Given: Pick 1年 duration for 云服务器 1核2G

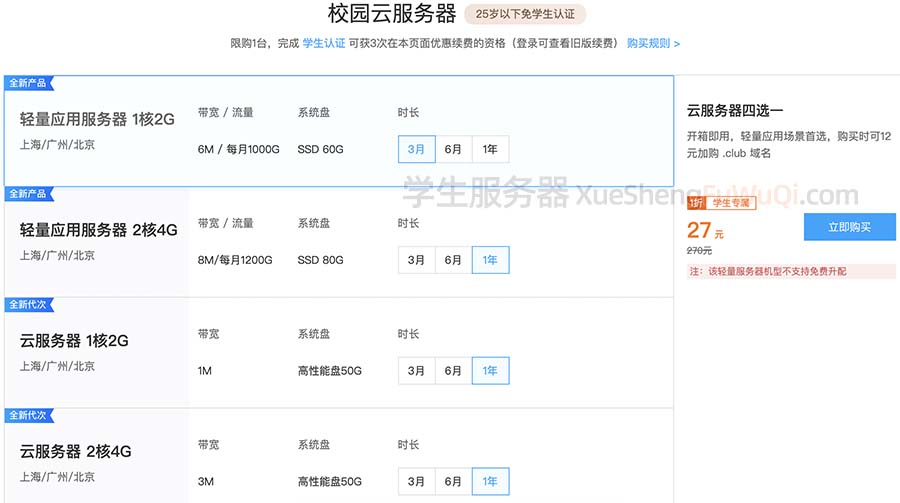Looking at the screenshot, I should tap(490, 371).
